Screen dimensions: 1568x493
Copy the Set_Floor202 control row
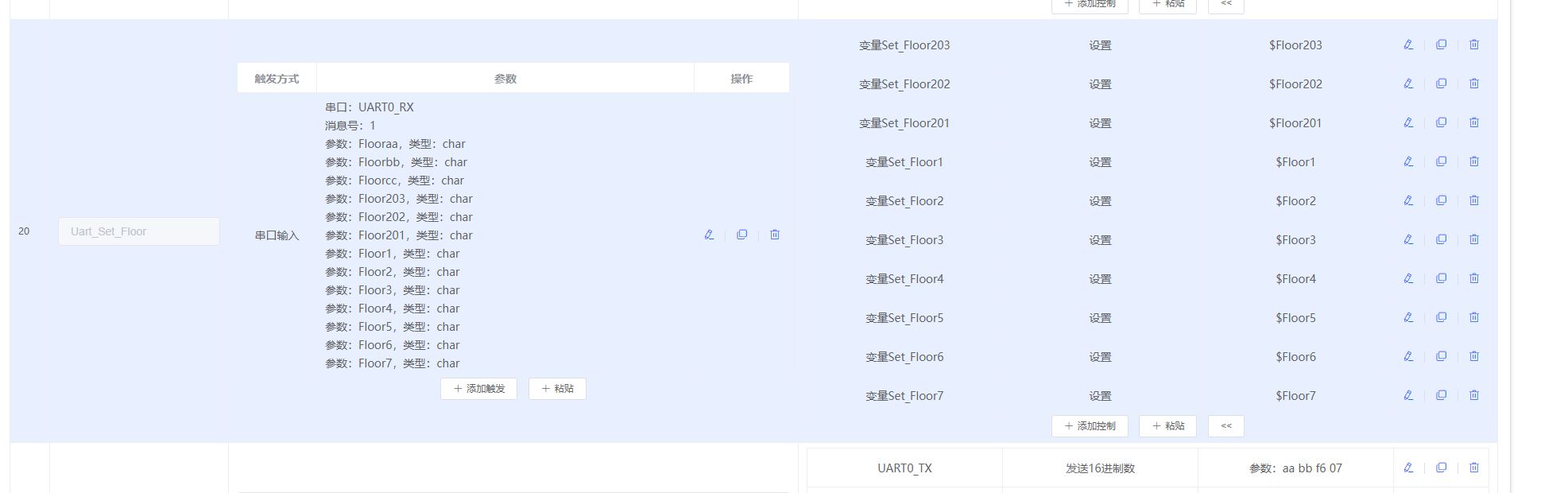[1441, 83]
